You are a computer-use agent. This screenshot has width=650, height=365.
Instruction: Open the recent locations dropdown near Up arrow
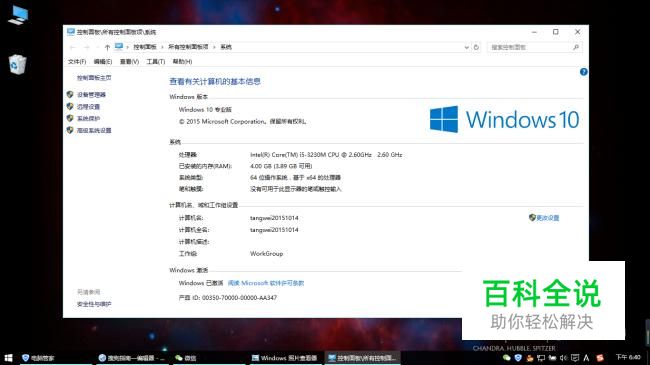[x=97, y=47]
